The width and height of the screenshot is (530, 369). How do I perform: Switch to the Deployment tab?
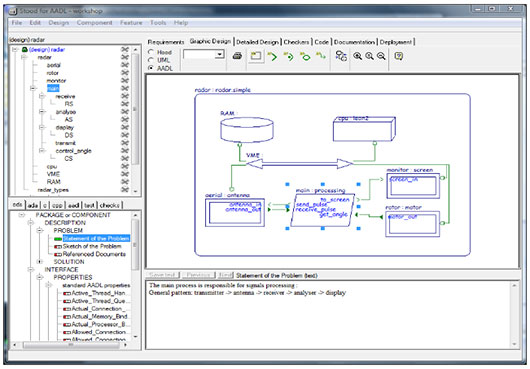[x=395, y=42]
